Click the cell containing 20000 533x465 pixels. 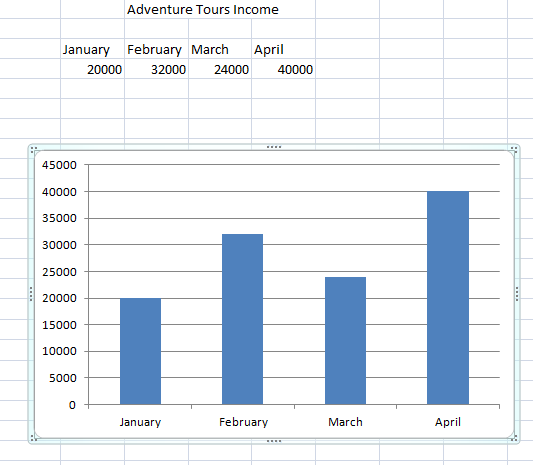92,69
